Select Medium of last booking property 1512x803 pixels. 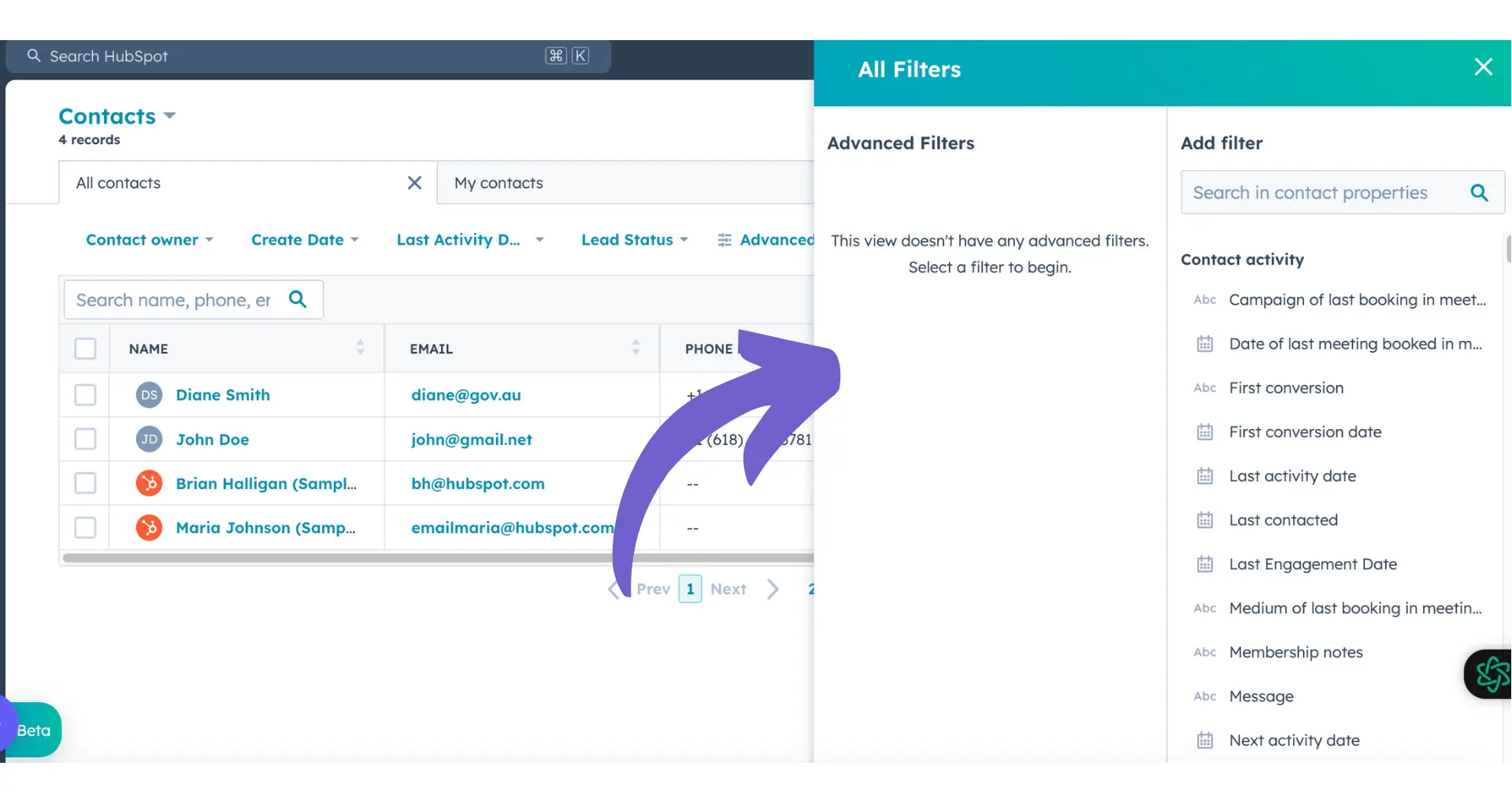point(1355,609)
